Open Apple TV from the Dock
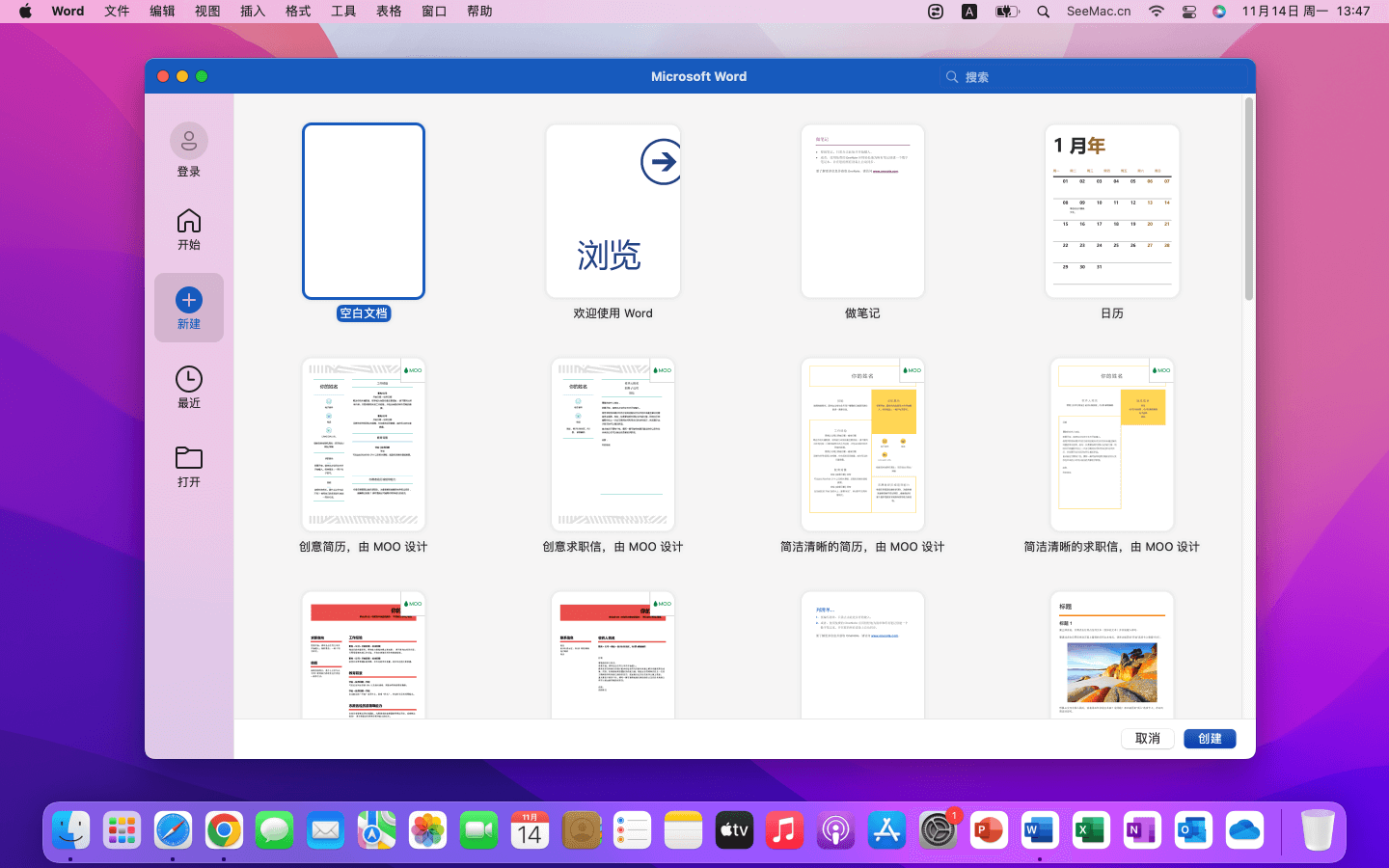Viewport: 1389px width, 868px height. (734, 830)
